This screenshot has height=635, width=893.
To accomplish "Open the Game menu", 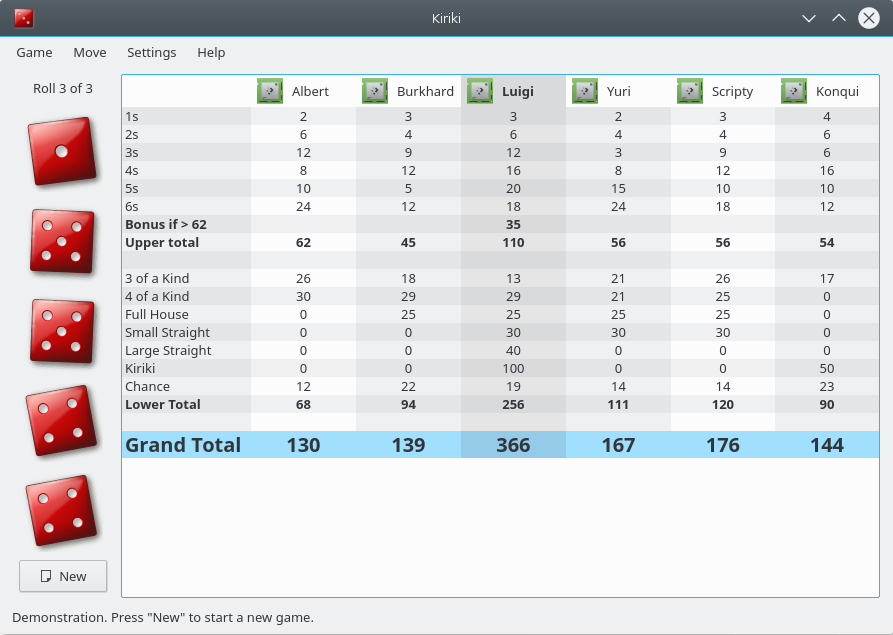I will tap(34, 52).
